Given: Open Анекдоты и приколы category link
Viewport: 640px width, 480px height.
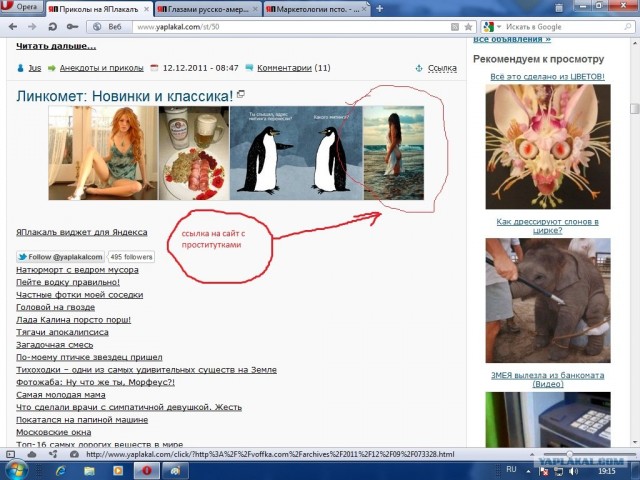Looking at the screenshot, I should (102, 68).
